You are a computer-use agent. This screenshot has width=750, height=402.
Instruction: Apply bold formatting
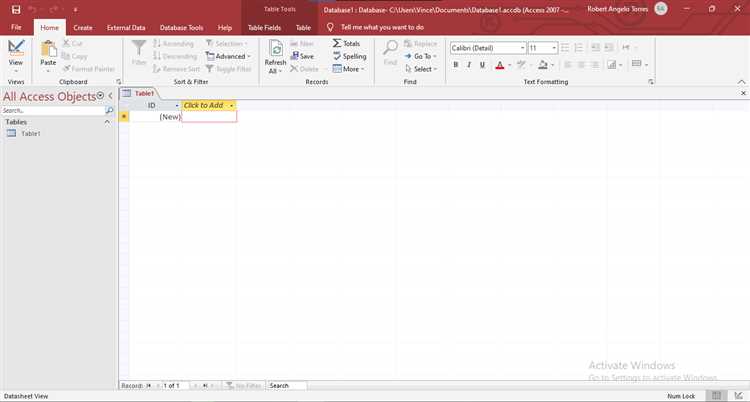456,65
